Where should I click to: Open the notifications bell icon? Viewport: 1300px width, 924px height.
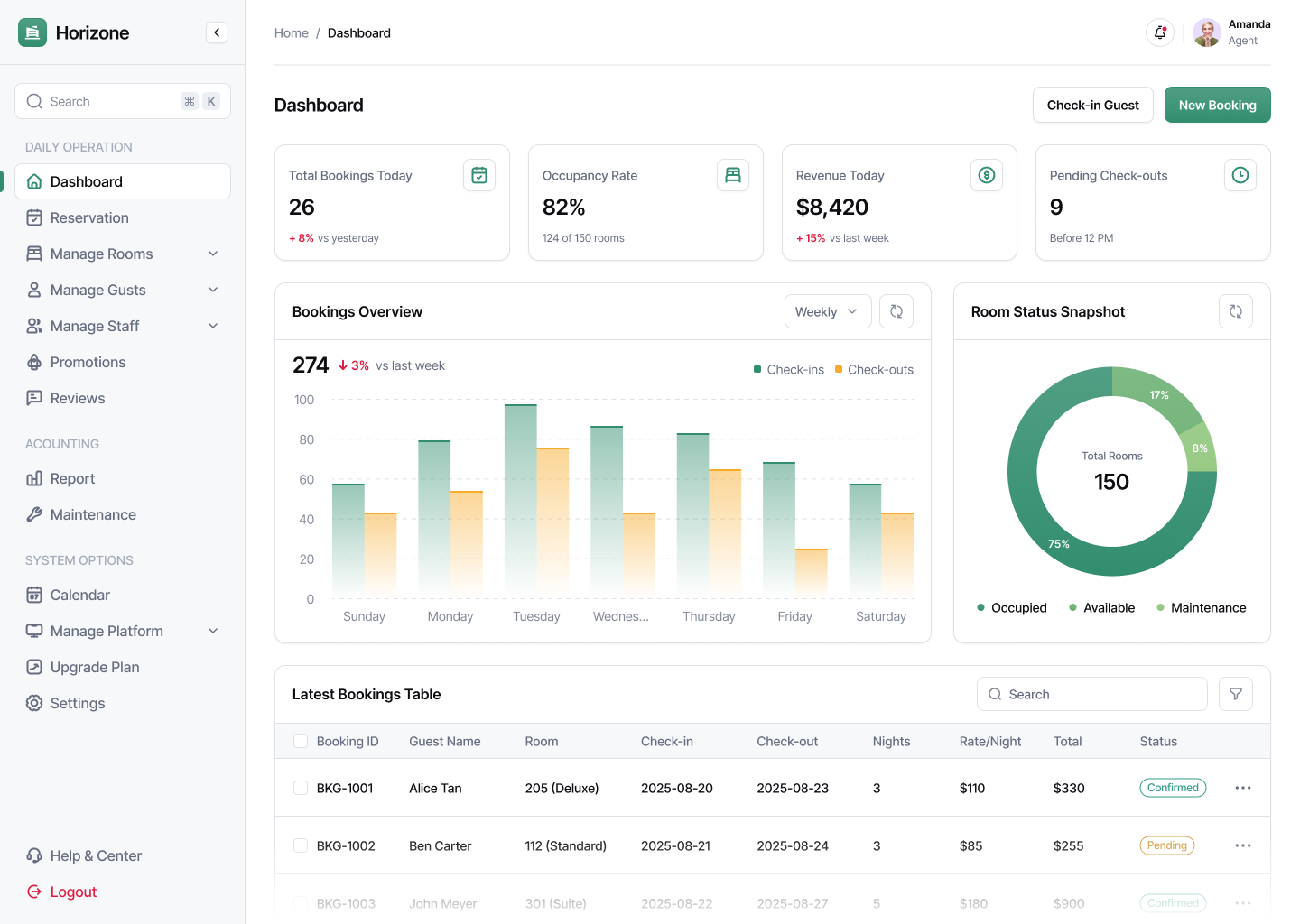tap(1160, 32)
